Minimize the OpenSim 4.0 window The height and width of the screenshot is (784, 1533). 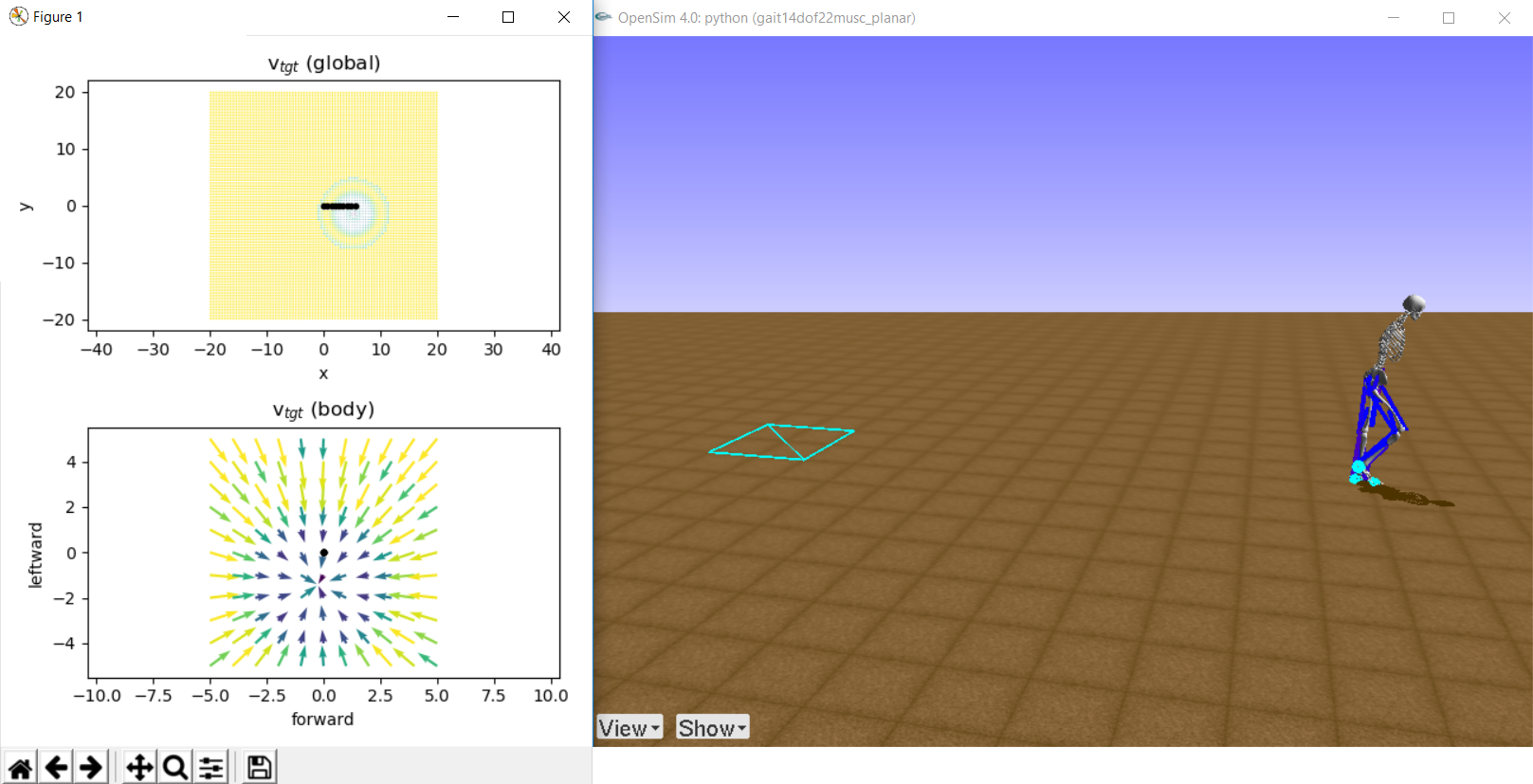(1394, 18)
